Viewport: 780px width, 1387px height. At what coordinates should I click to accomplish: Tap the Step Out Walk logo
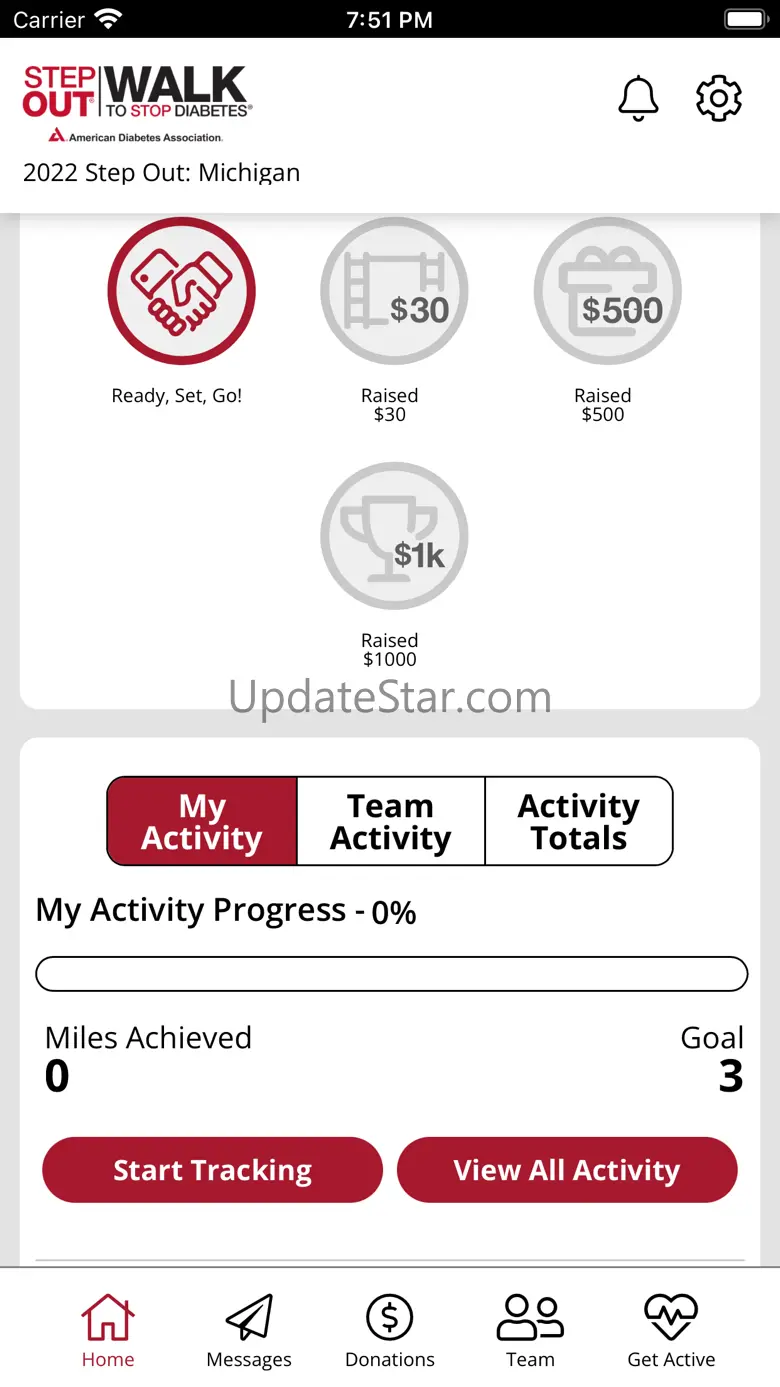(137, 104)
